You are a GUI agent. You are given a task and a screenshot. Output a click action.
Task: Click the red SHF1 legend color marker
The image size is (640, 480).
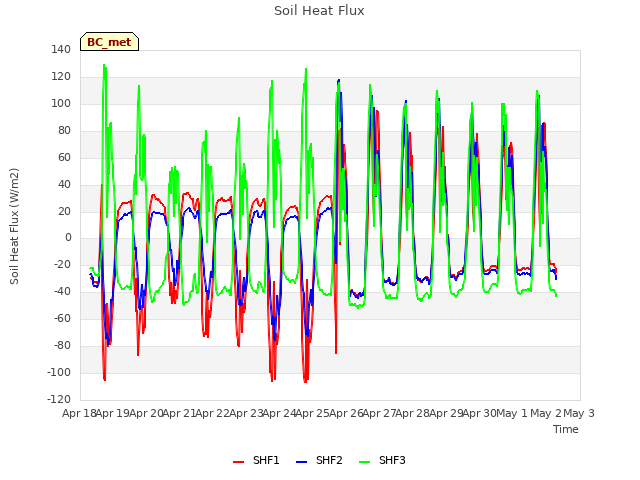pyautogui.click(x=238, y=462)
